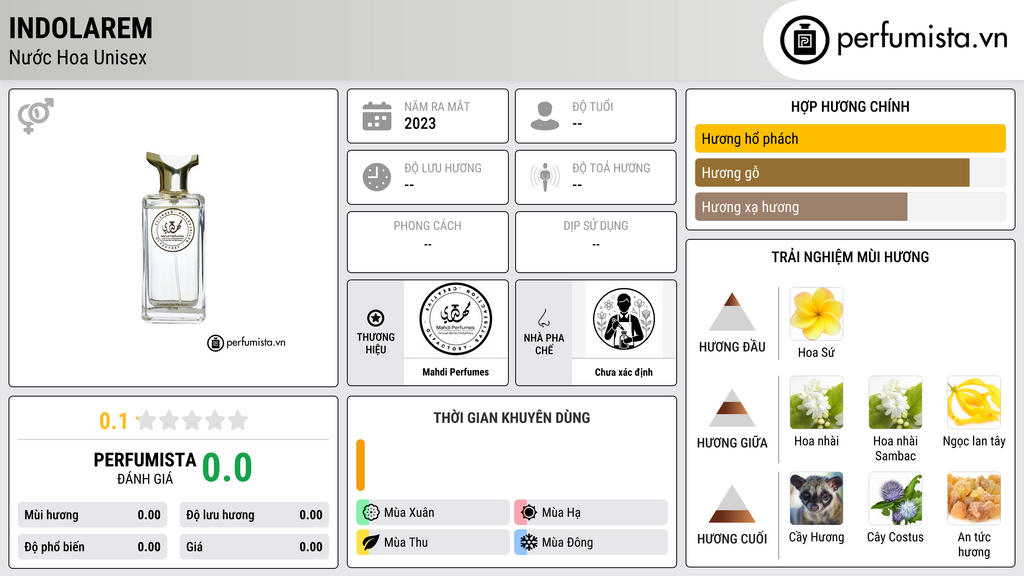Click the Indolarem perfume bottle image
This screenshot has width=1024, height=576.
173,238
